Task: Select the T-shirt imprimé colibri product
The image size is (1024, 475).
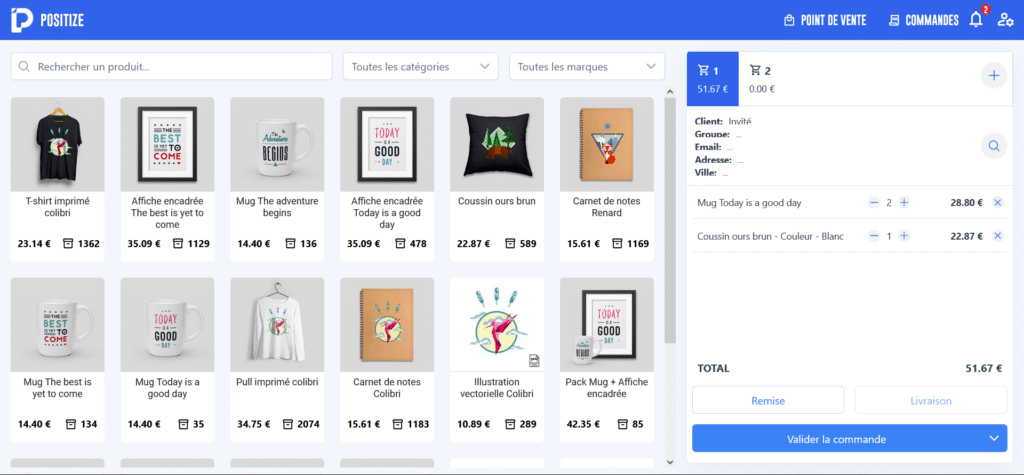Action: (57, 179)
